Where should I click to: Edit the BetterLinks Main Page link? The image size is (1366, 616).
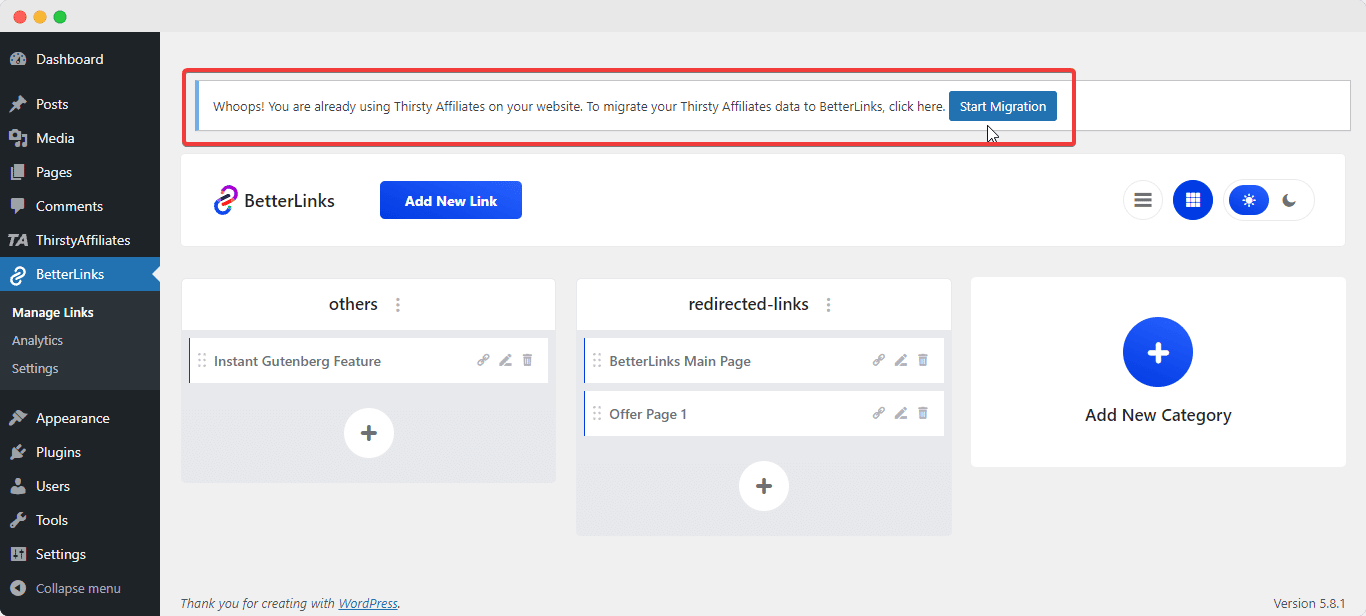901,361
